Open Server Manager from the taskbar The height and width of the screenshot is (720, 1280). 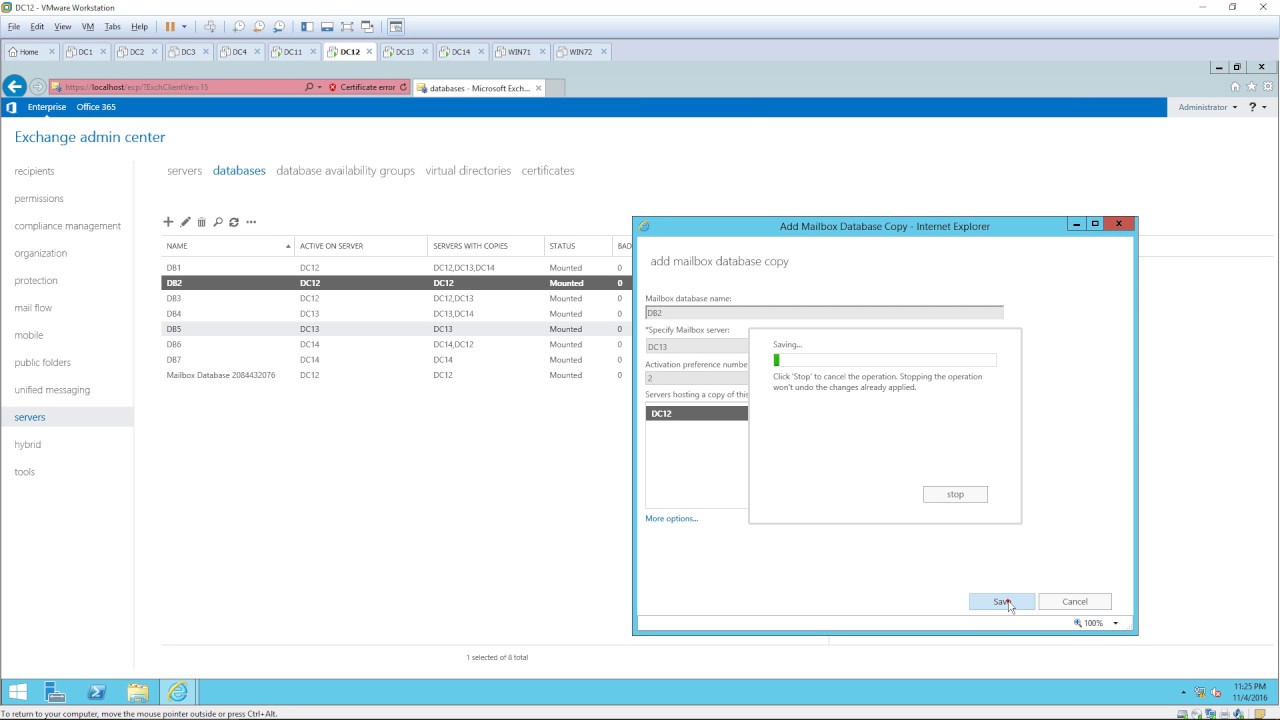point(55,692)
